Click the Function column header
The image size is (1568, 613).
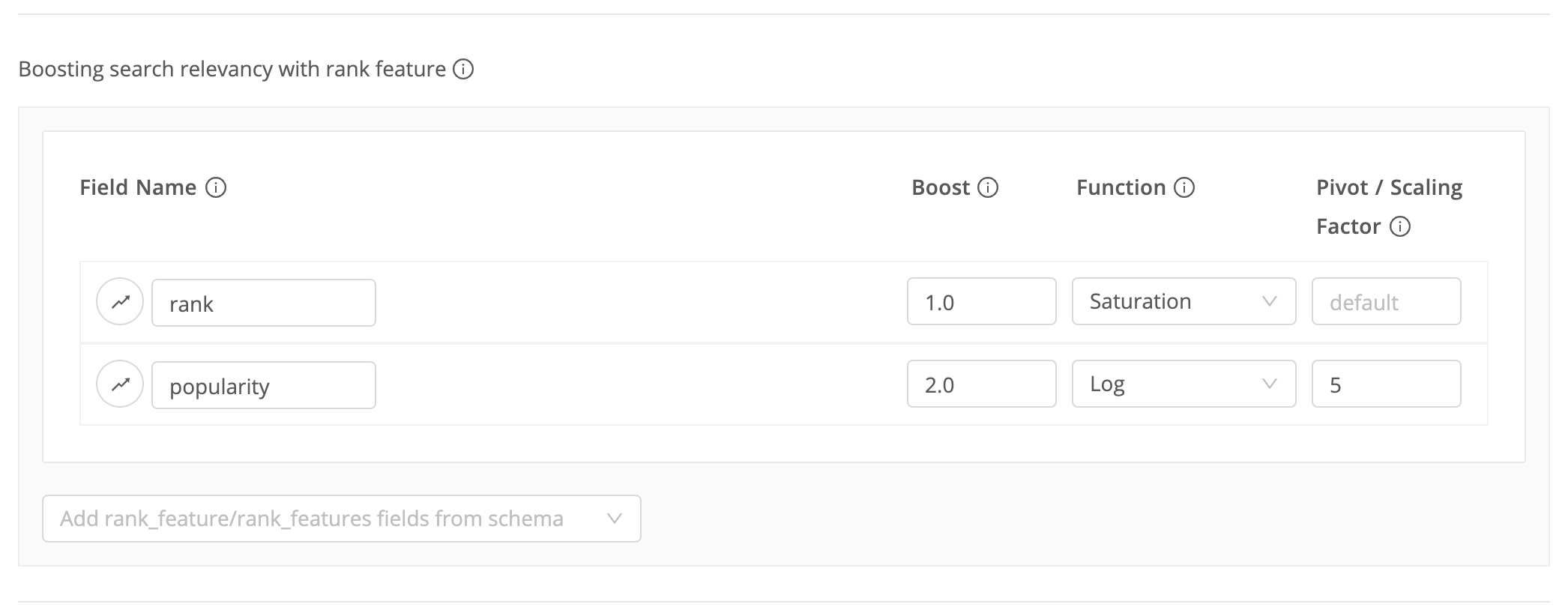[1121, 188]
